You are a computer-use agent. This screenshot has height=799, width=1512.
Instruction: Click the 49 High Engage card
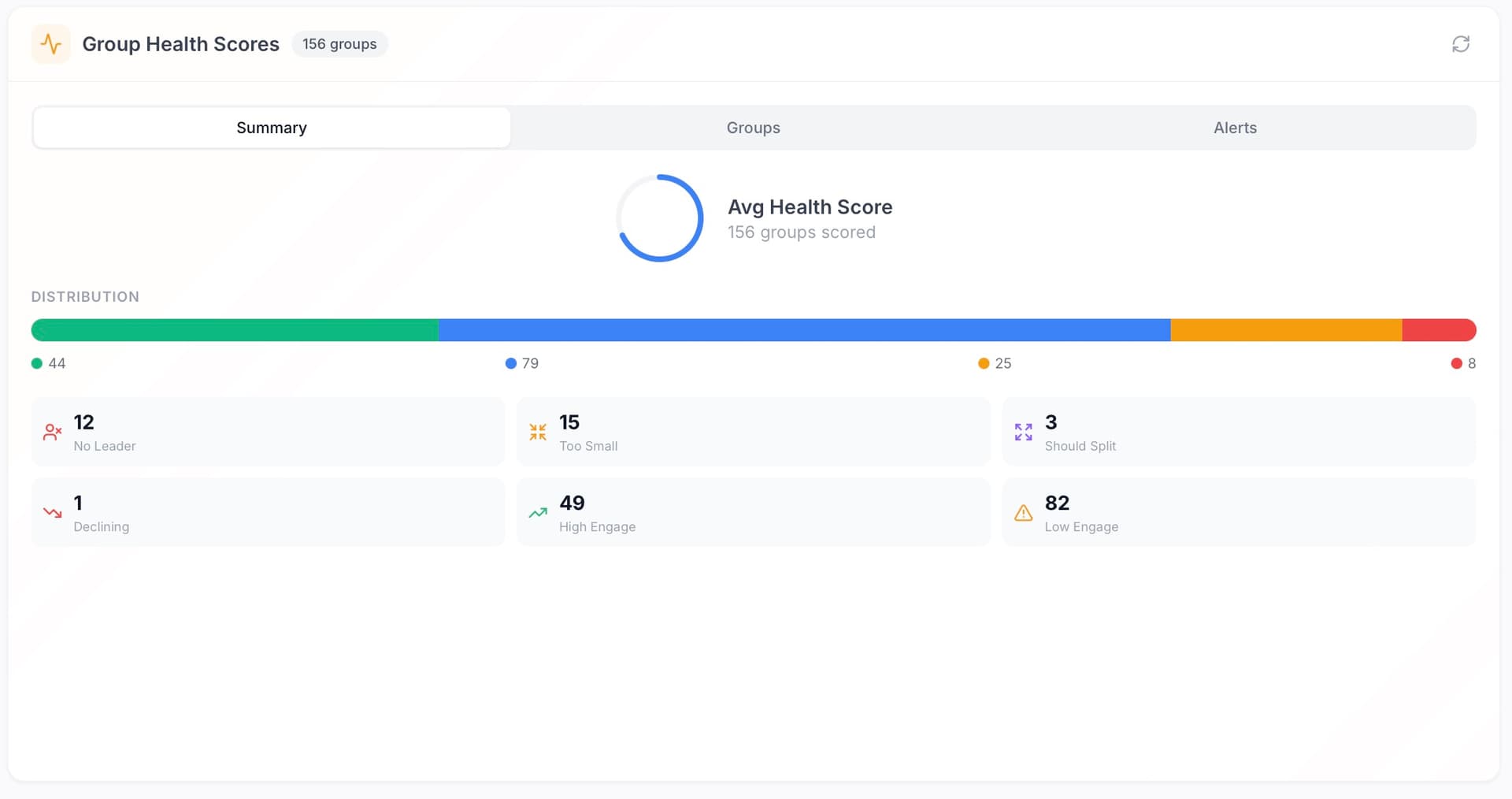[x=753, y=512]
